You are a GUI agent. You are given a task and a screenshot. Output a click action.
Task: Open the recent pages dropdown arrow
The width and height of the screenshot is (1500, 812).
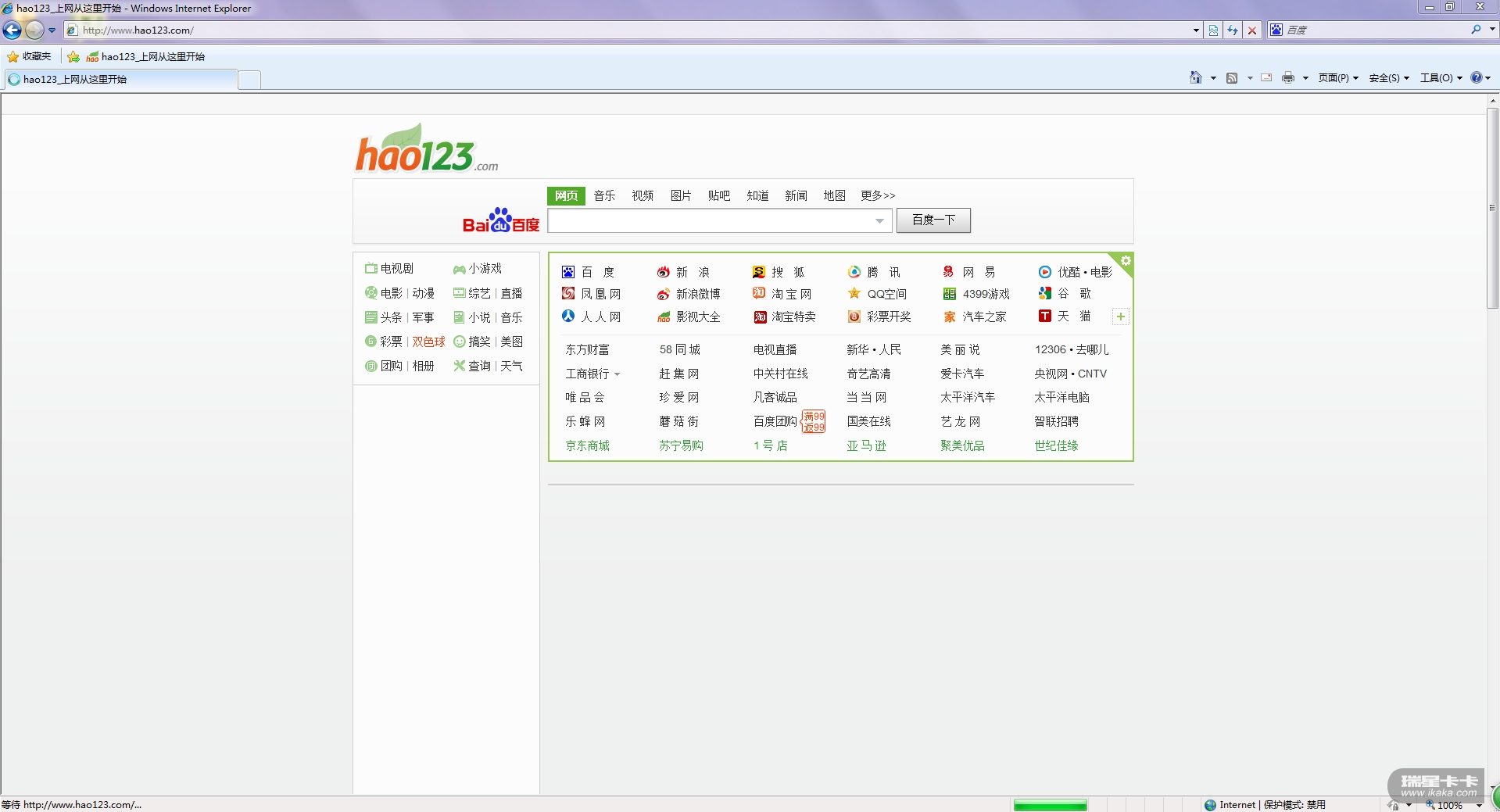52,30
